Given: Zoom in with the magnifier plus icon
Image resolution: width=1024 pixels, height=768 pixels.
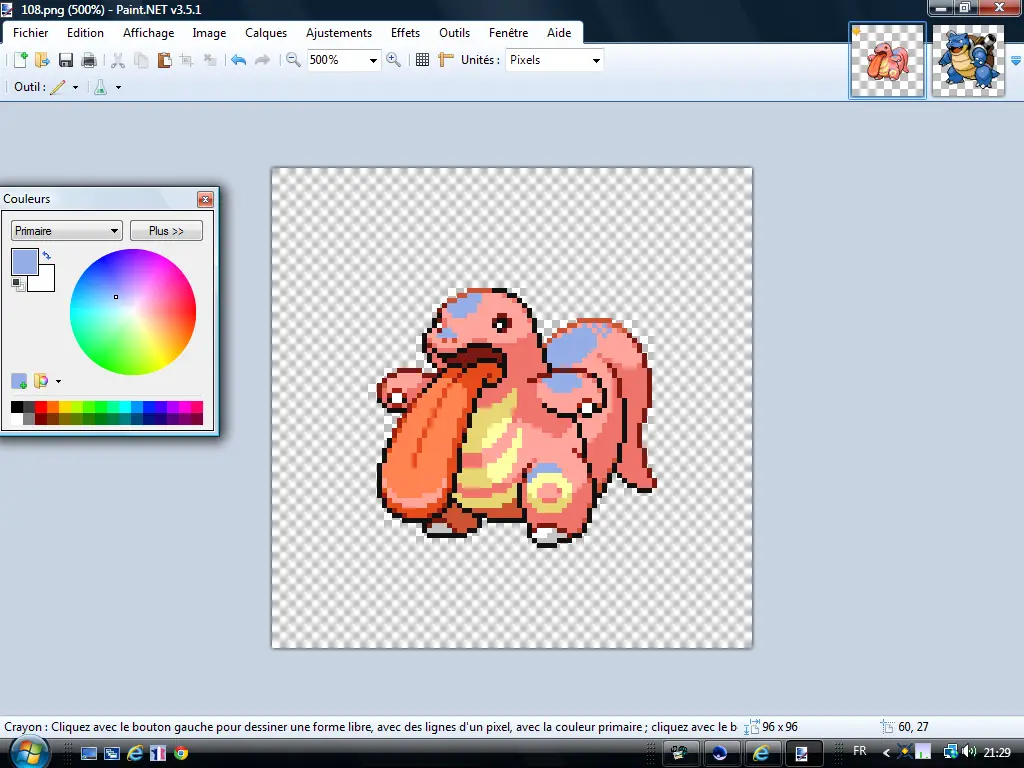Looking at the screenshot, I should point(393,60).
